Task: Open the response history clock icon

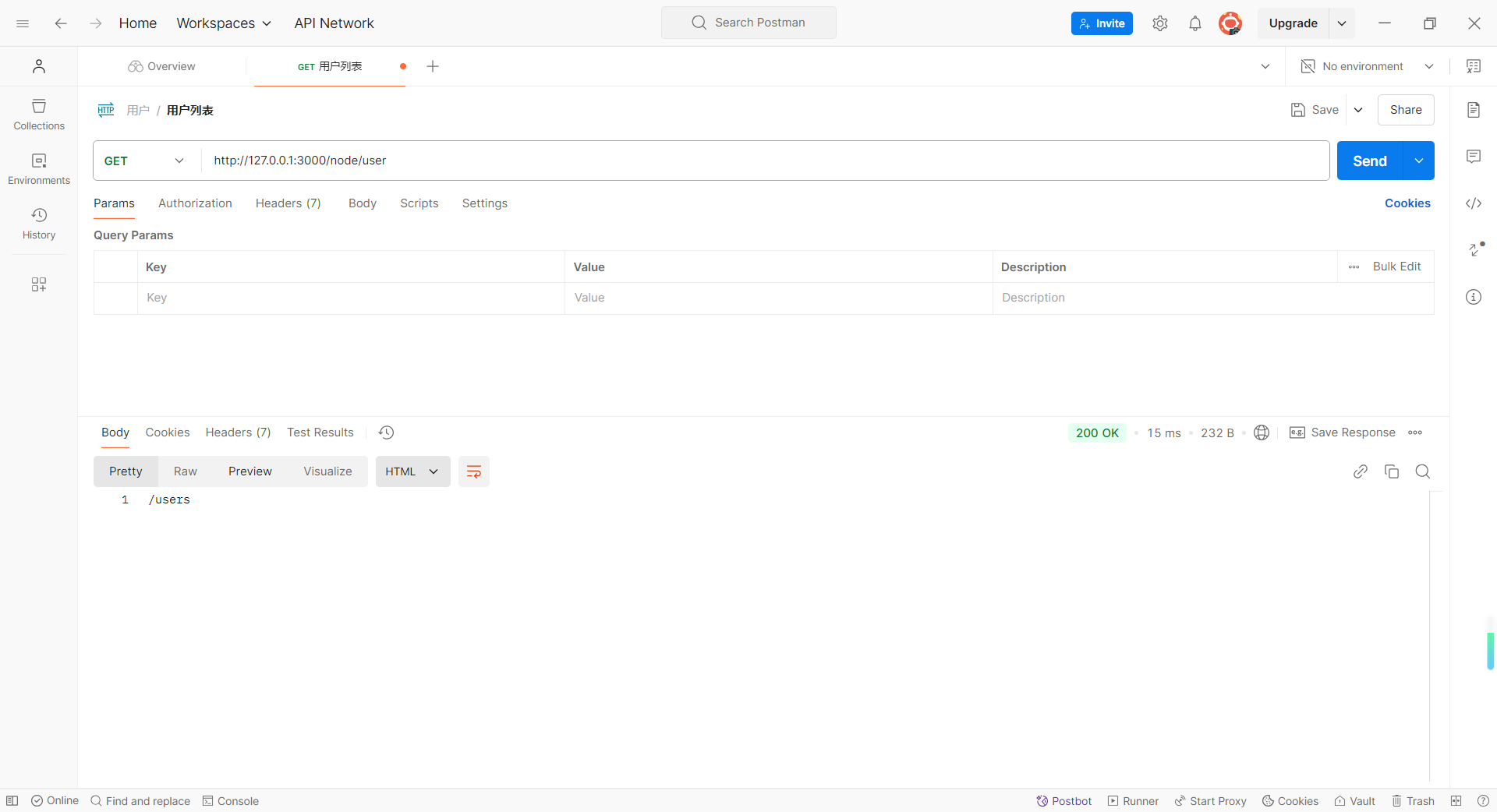Action: 387,432
